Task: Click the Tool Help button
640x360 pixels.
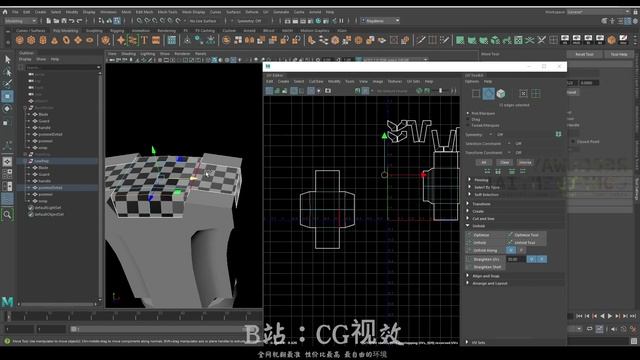Action: pos(619,54)
